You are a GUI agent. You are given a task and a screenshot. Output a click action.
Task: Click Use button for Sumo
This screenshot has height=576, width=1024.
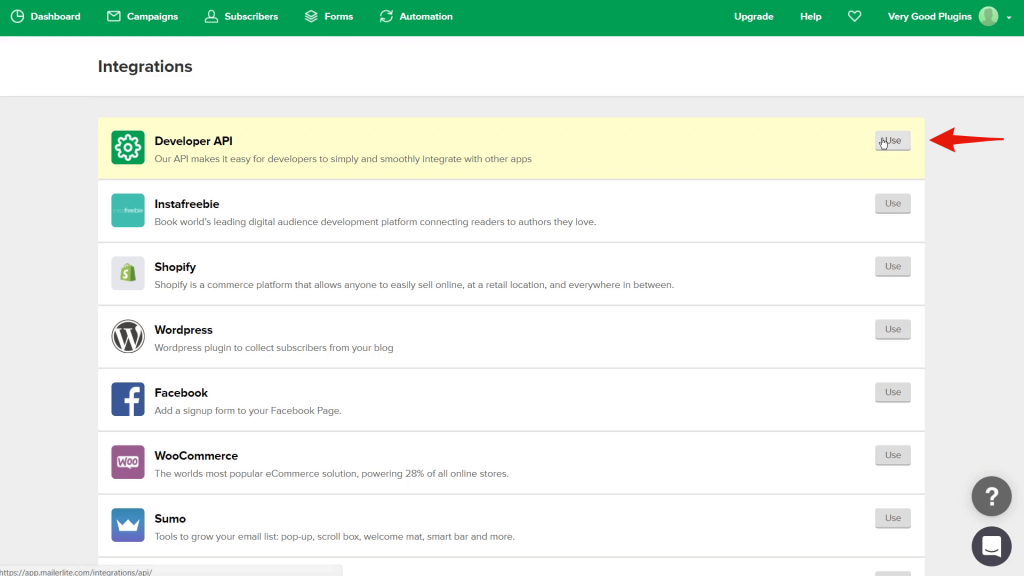893,518
